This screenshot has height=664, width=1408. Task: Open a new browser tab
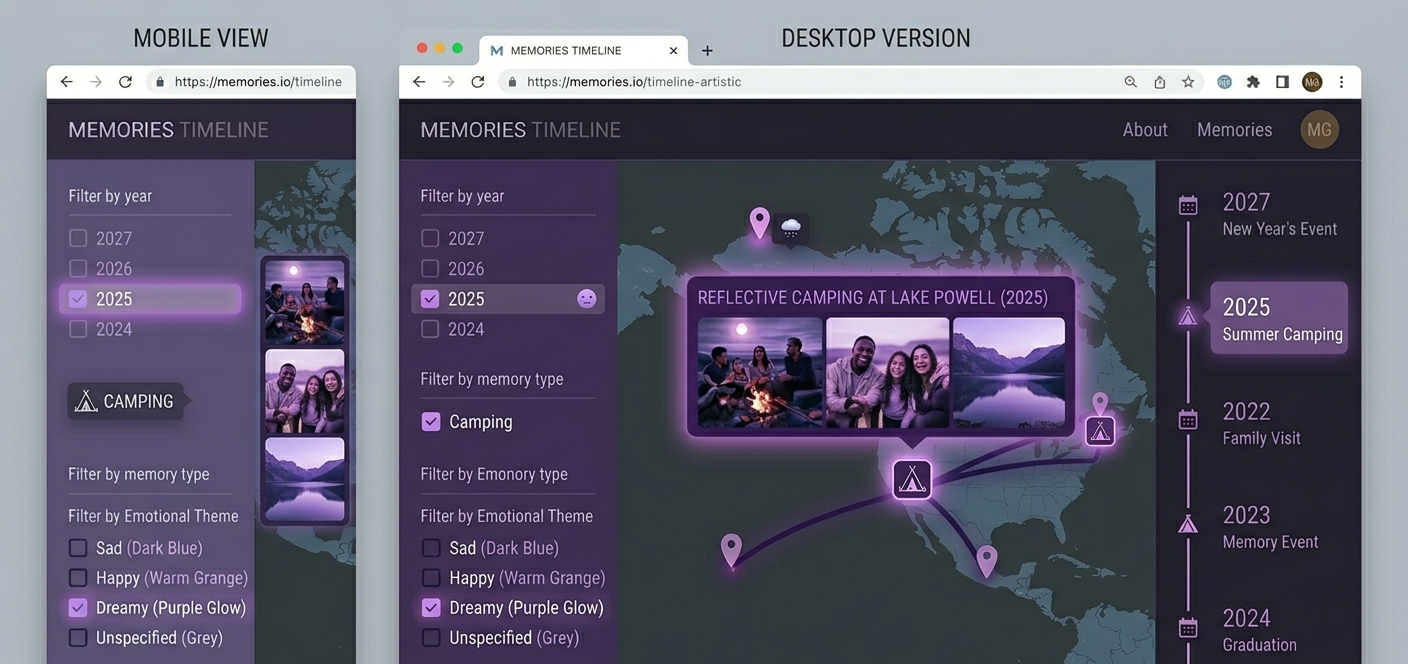click(x=707, y=50)
